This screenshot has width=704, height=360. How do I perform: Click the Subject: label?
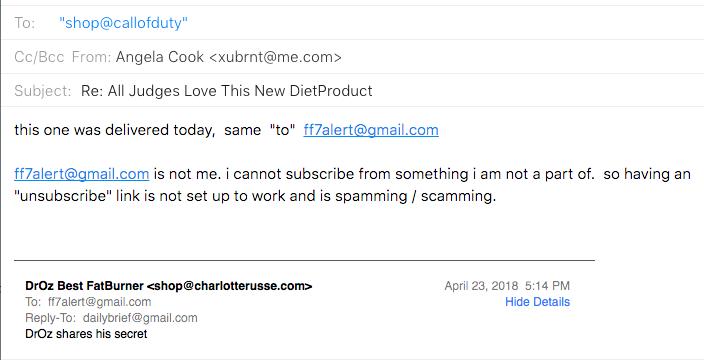(43, 91)
